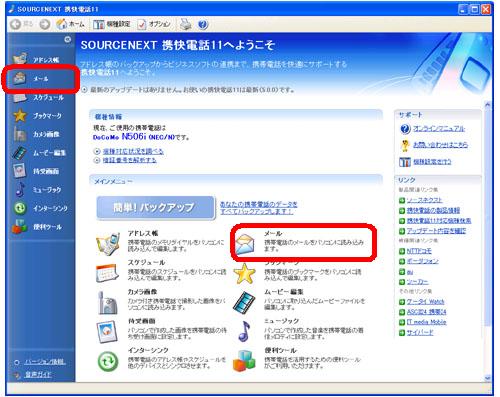Go to ホーム via the toolbar
This screenshot has width=500, height=397.
(70, 24)
